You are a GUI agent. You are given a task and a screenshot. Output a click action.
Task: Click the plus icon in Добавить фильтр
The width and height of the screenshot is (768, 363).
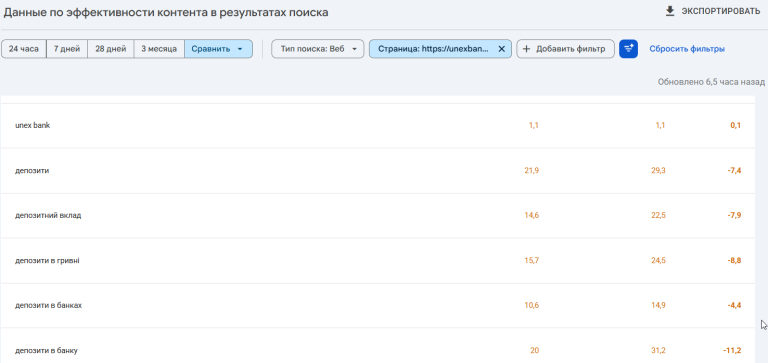click(x=527, y=49)
